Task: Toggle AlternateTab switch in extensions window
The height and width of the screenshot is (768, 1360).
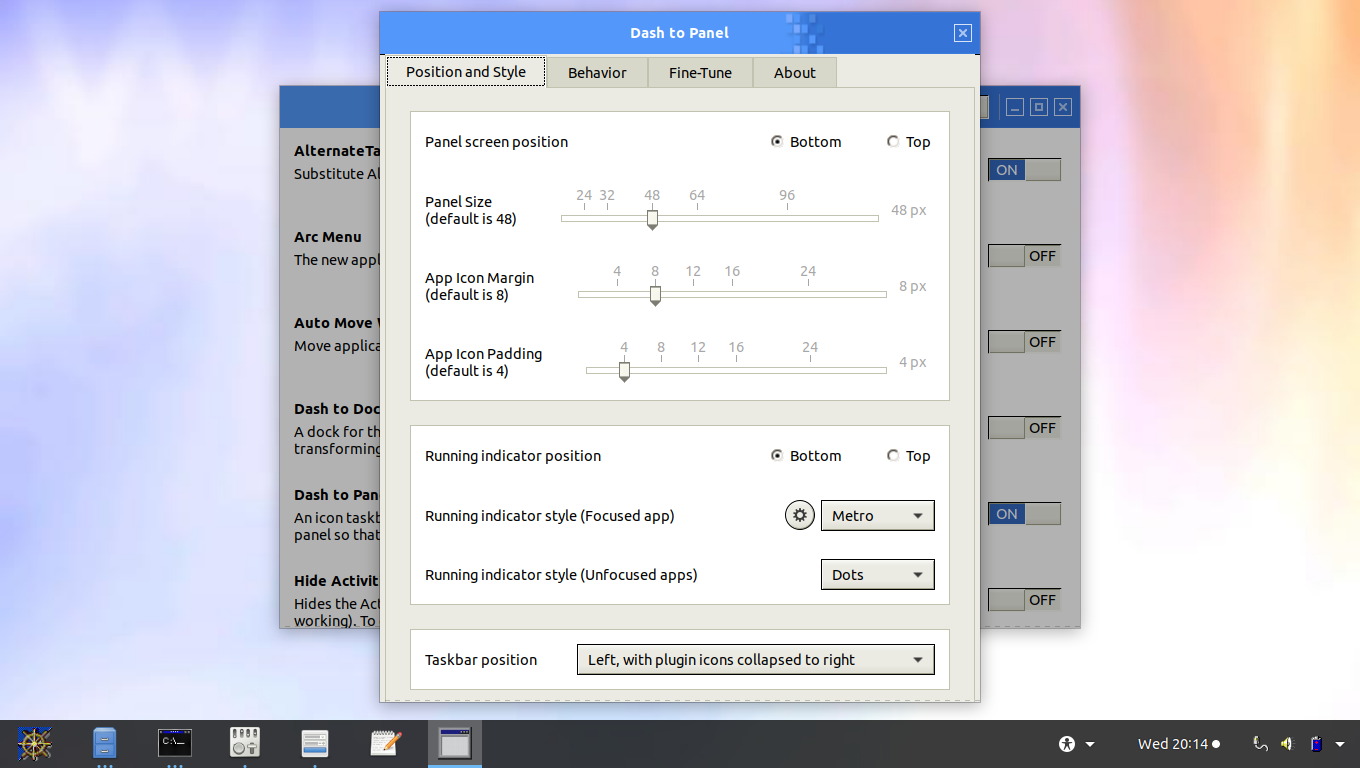Action: click(1024, 170)
